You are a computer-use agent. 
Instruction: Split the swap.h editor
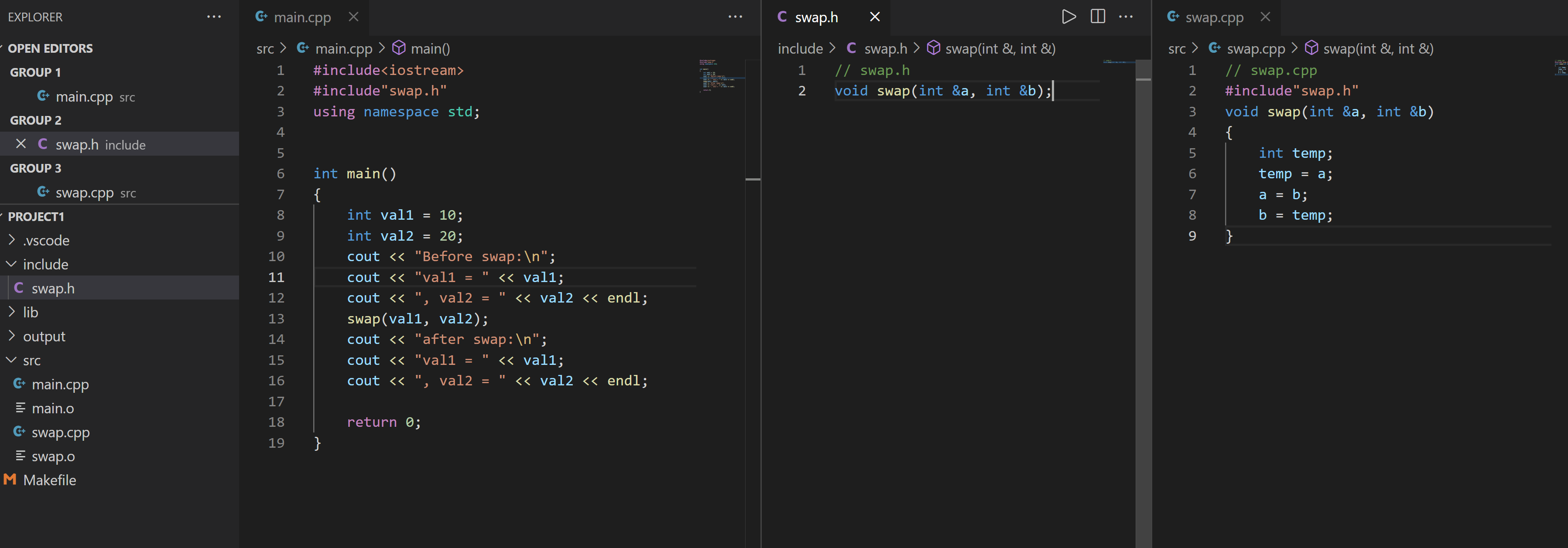pyautogui.click(x=1098, y=17)
